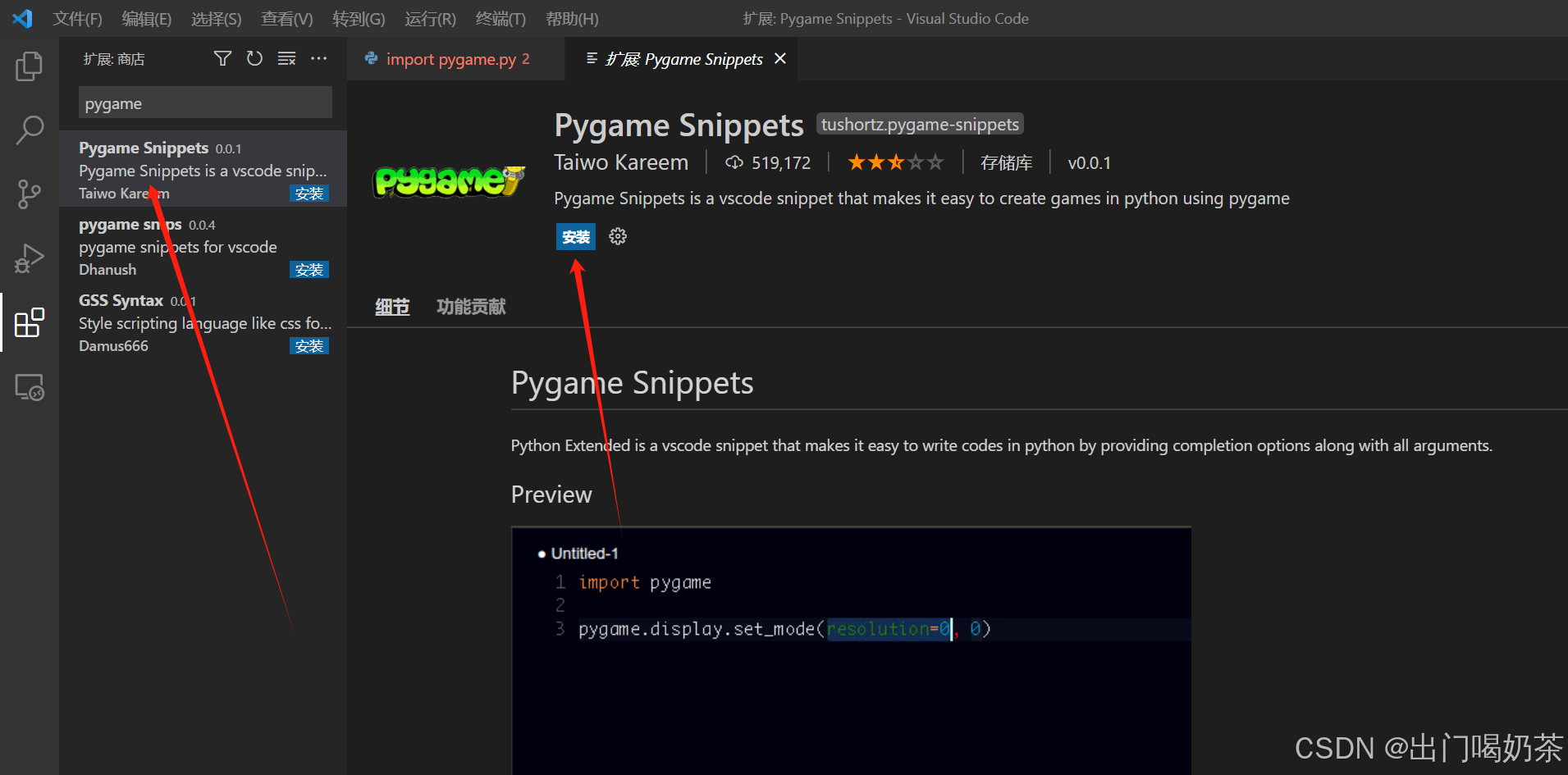Image resolution: width=1568 pixels, height=775 pixels.
Task: Click the Dhanush publisher name
Action: click(x=107, y=270)
